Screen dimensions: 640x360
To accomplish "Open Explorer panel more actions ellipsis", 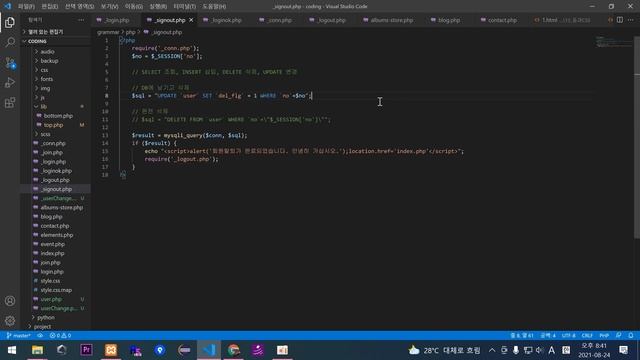I will (x=81, y=20).
